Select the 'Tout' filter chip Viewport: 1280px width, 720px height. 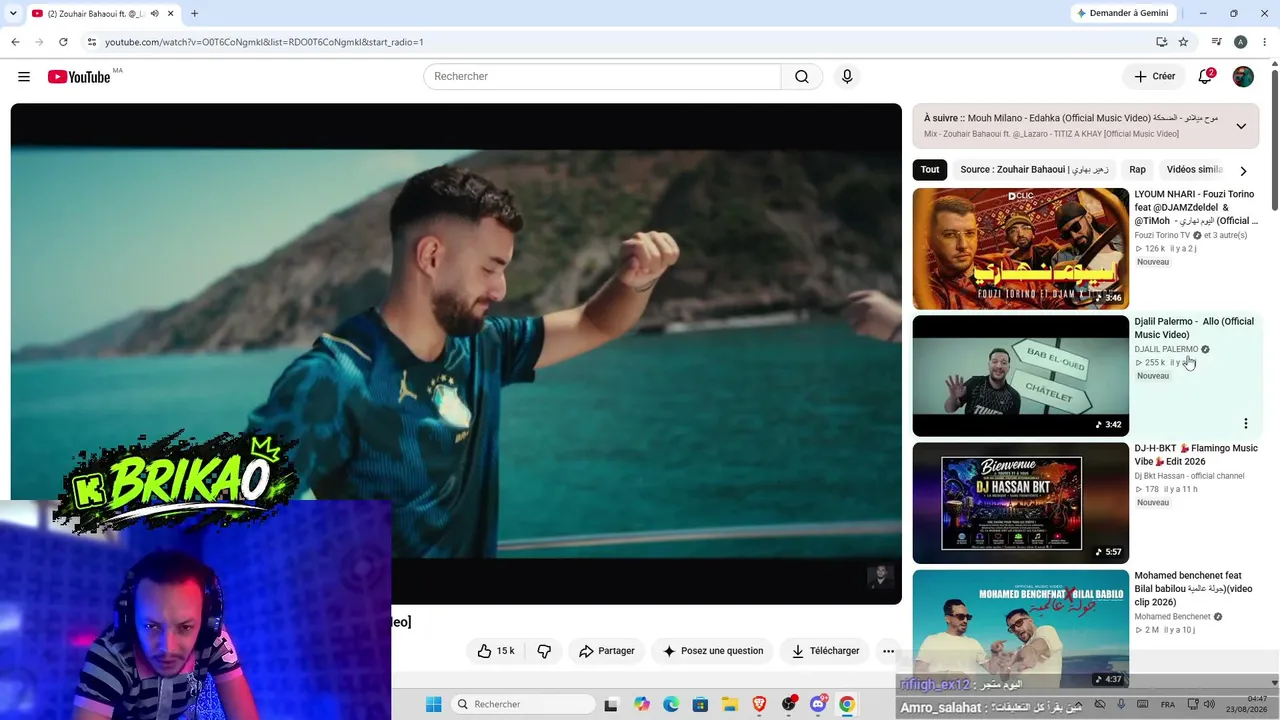[930, 170]
